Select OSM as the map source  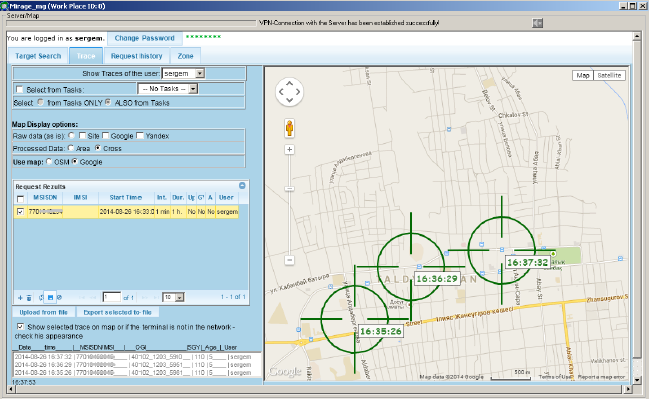49,161
